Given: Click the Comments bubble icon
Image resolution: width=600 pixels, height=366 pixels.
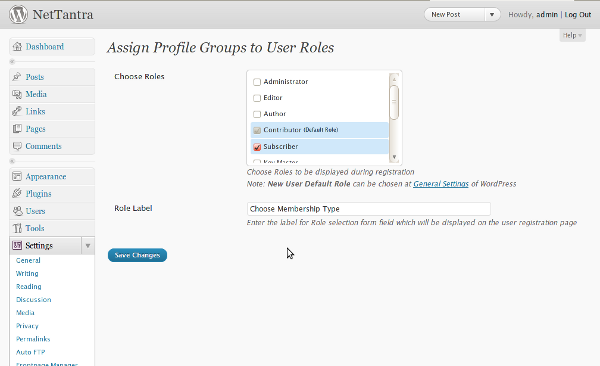Looking at the screenshot, I should coord(17,146).
